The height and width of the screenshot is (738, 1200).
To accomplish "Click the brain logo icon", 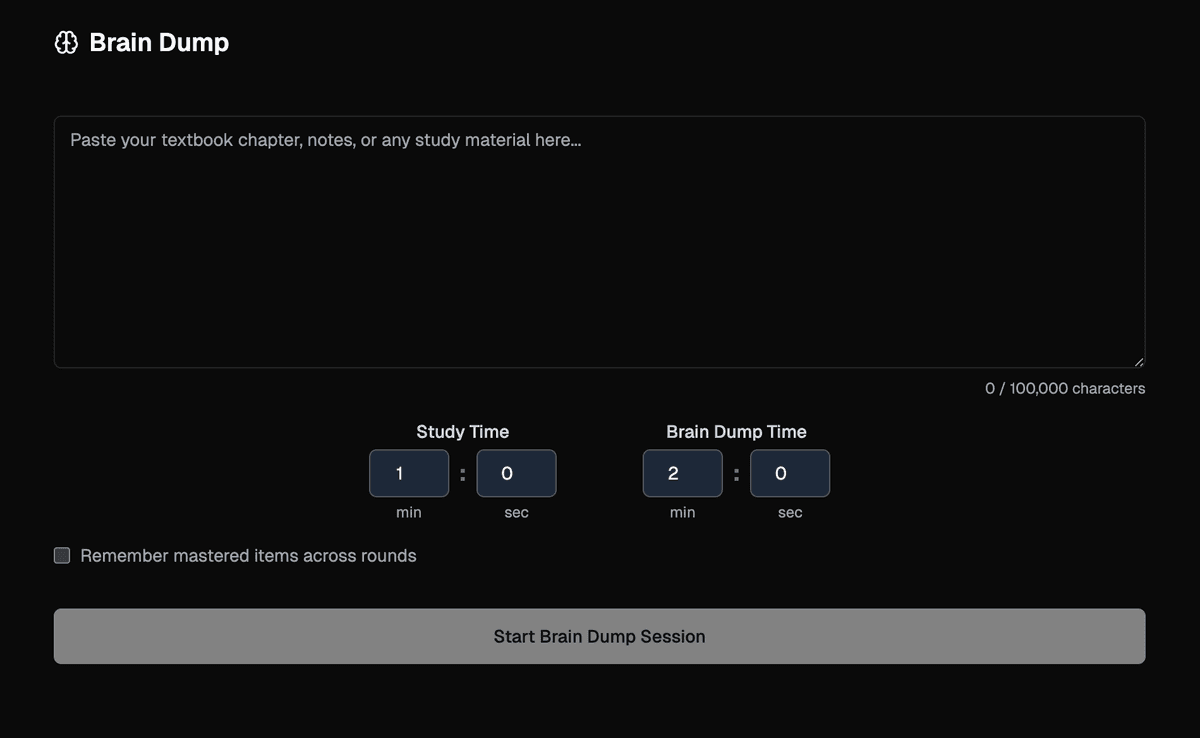I will (66, 43).
